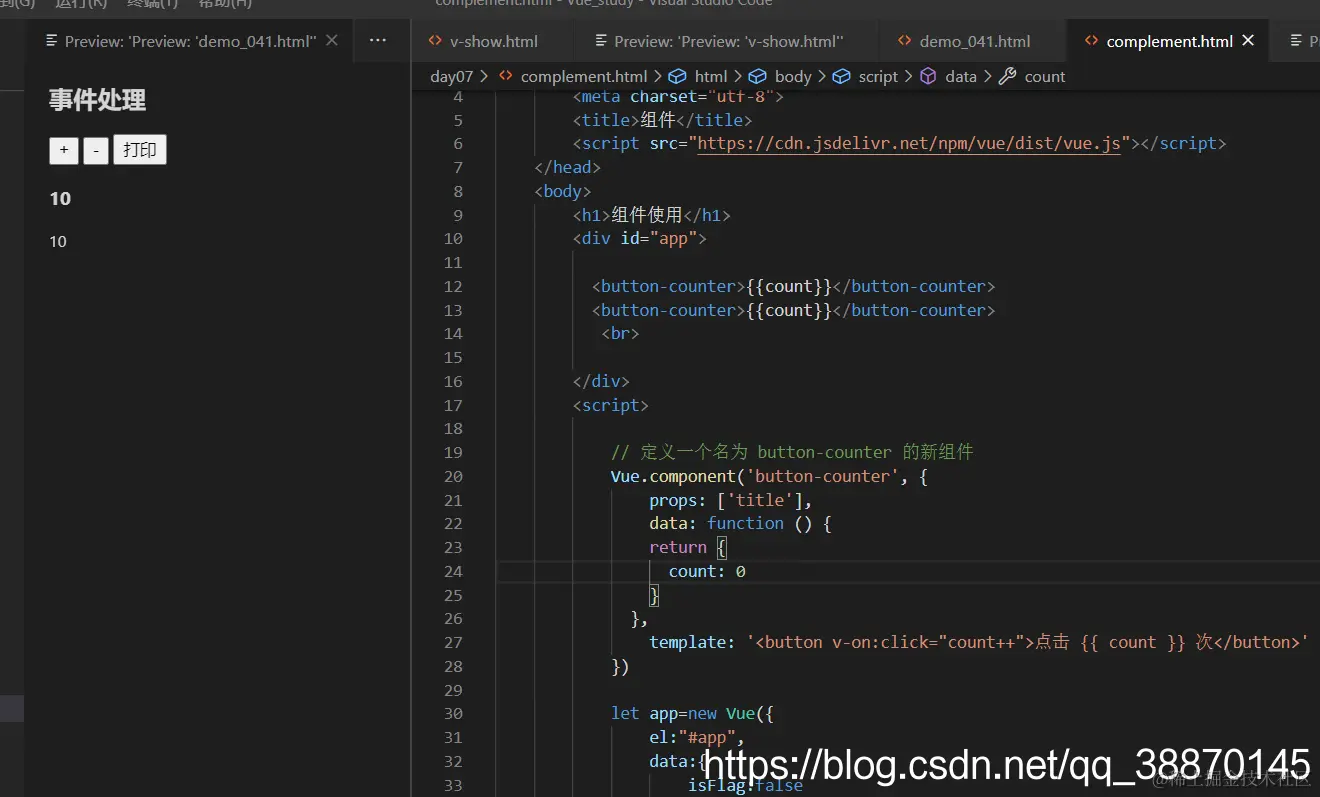Click the template line 27 code

tap(979, 642)
